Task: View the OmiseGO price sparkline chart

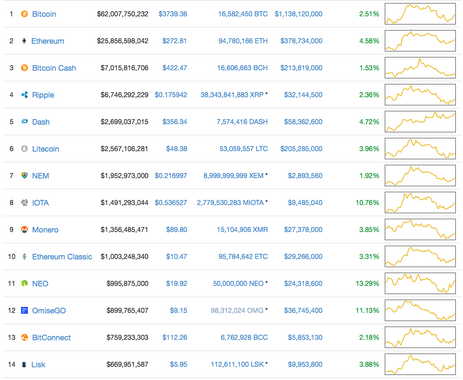Action: (420, 310)
